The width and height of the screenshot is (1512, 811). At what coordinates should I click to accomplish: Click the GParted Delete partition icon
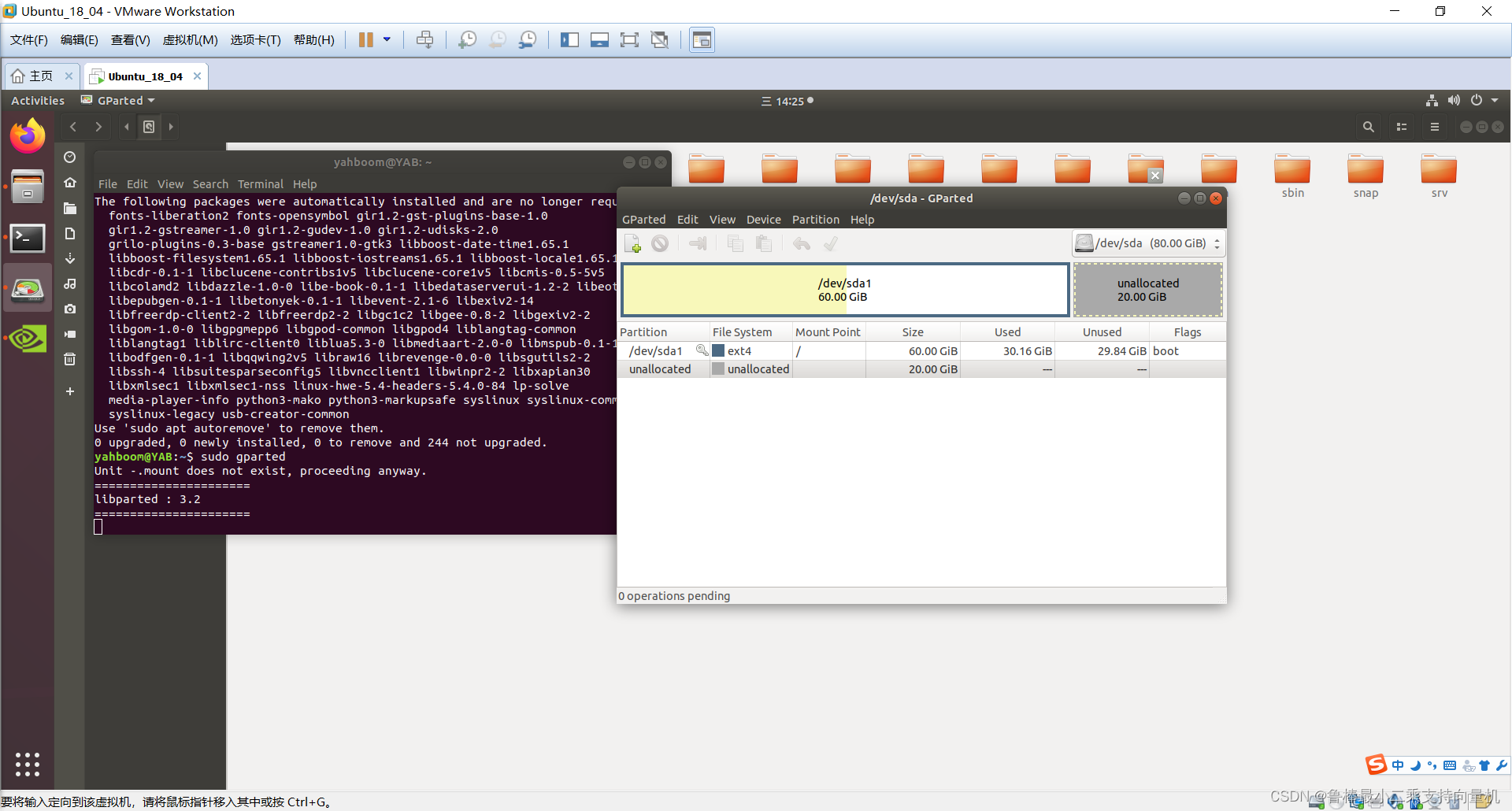point(660,244)
